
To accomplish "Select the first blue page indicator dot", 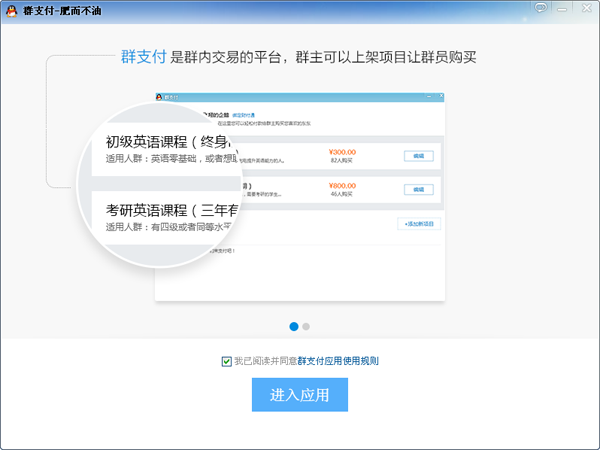I will (x=294, y=326).
